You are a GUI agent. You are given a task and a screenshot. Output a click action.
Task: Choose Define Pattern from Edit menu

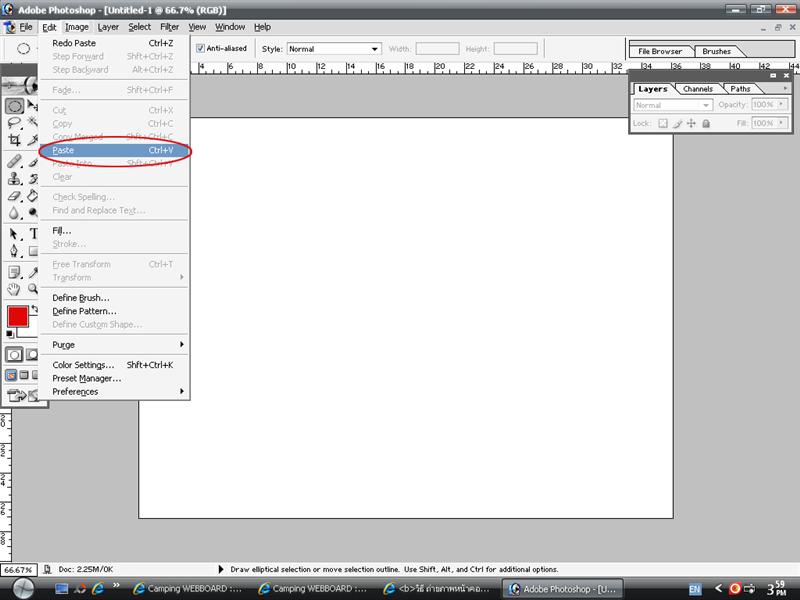(84, 311)
